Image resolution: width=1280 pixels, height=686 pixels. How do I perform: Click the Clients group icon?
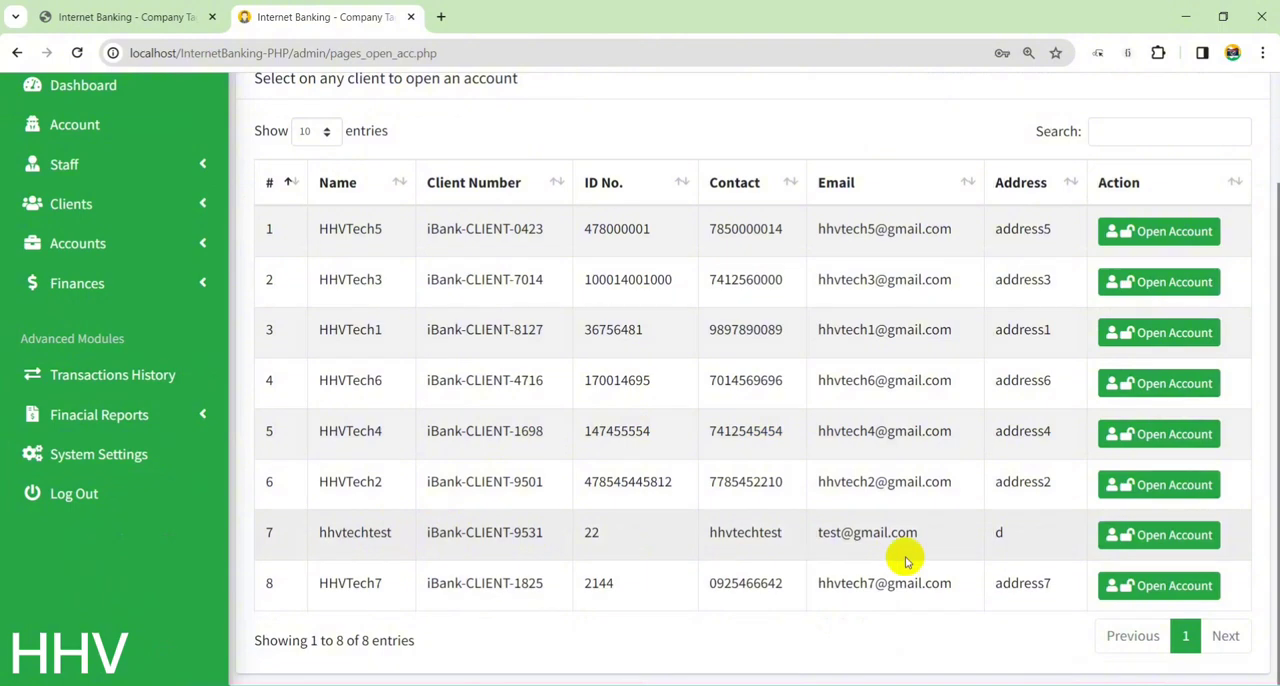click(x=32, y=203)
